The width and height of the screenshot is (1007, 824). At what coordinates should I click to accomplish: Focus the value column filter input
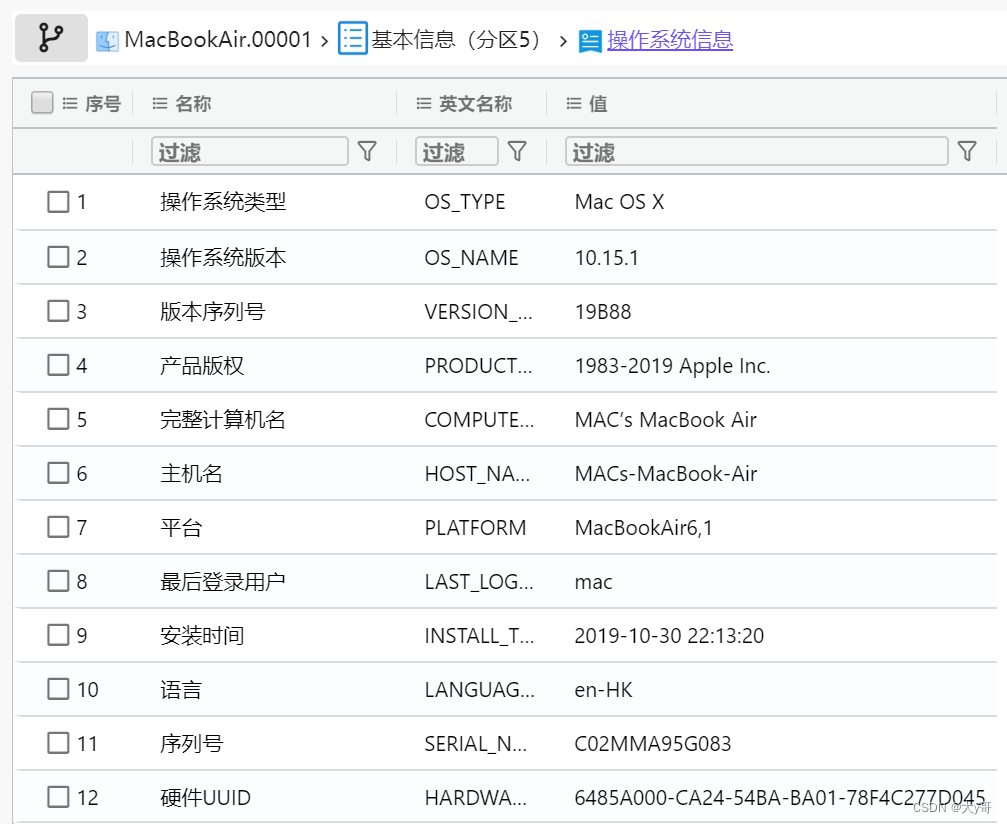click(757, 152)
